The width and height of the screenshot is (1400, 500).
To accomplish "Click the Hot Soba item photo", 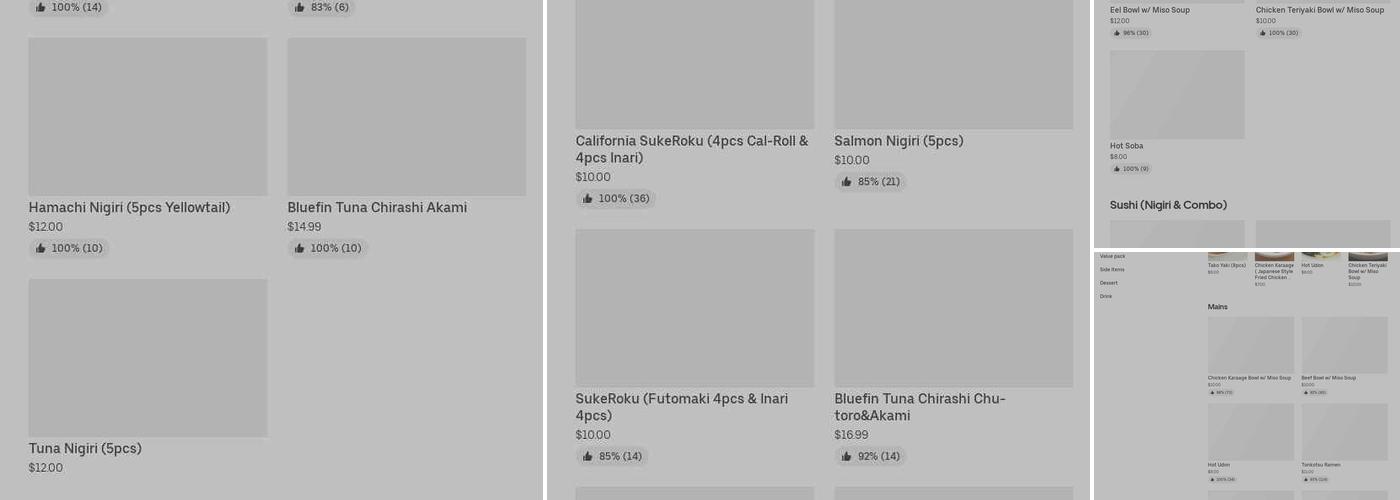I will [x=1177, y=95].
